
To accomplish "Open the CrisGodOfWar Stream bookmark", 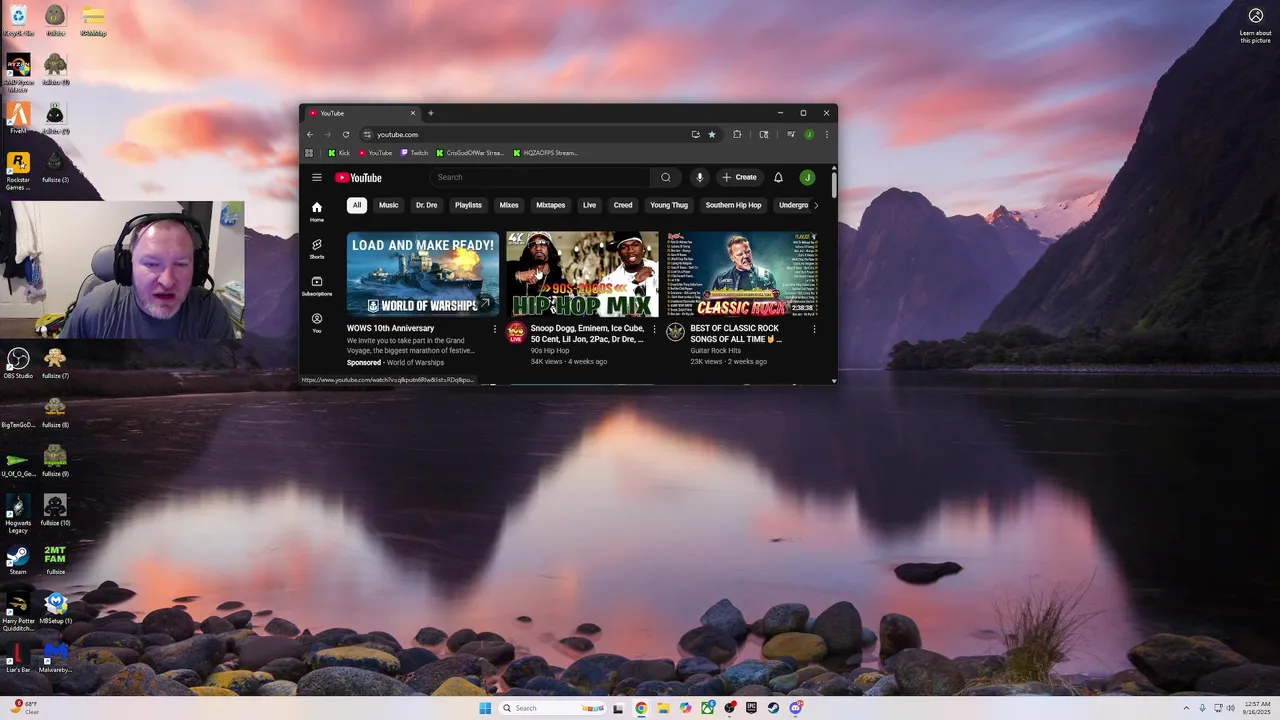I will [470, 153].
